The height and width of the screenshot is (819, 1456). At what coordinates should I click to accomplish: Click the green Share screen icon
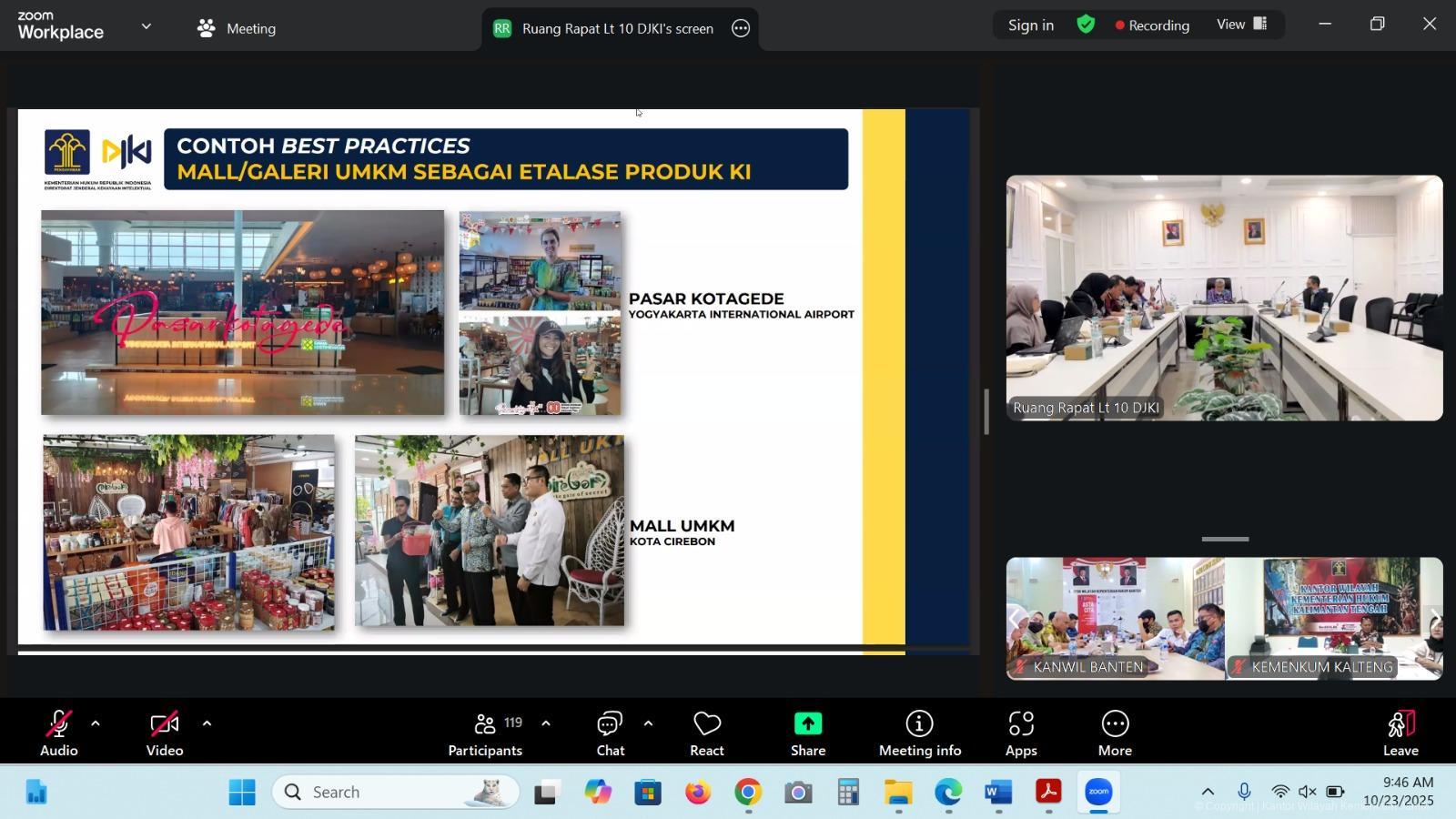pyautogui.click(x=807, y=724)
